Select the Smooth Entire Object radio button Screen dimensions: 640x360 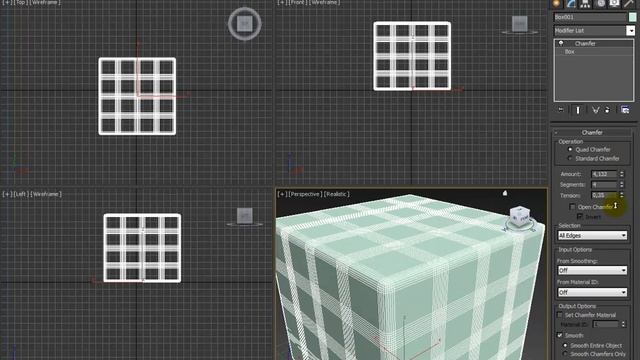click(565, 345)
